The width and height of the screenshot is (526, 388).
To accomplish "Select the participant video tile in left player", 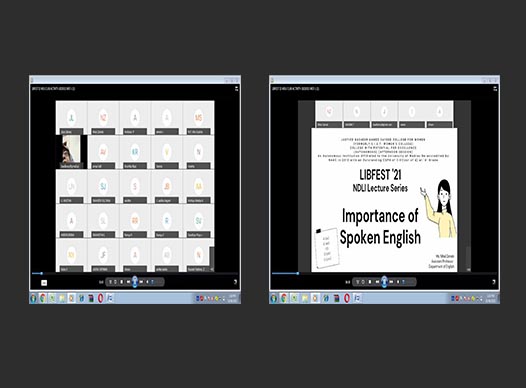I will click(71, 152).
